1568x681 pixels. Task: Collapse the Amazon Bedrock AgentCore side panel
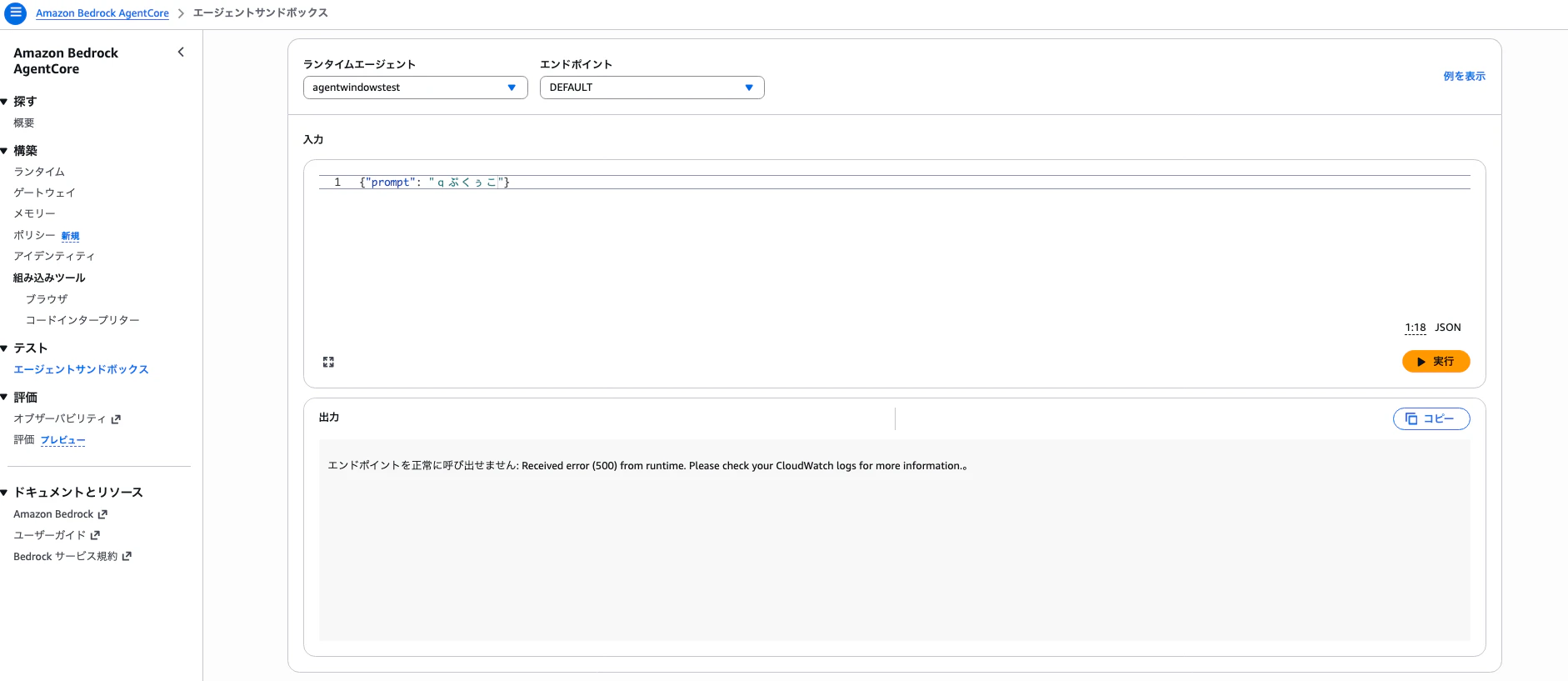pos(181,53)
